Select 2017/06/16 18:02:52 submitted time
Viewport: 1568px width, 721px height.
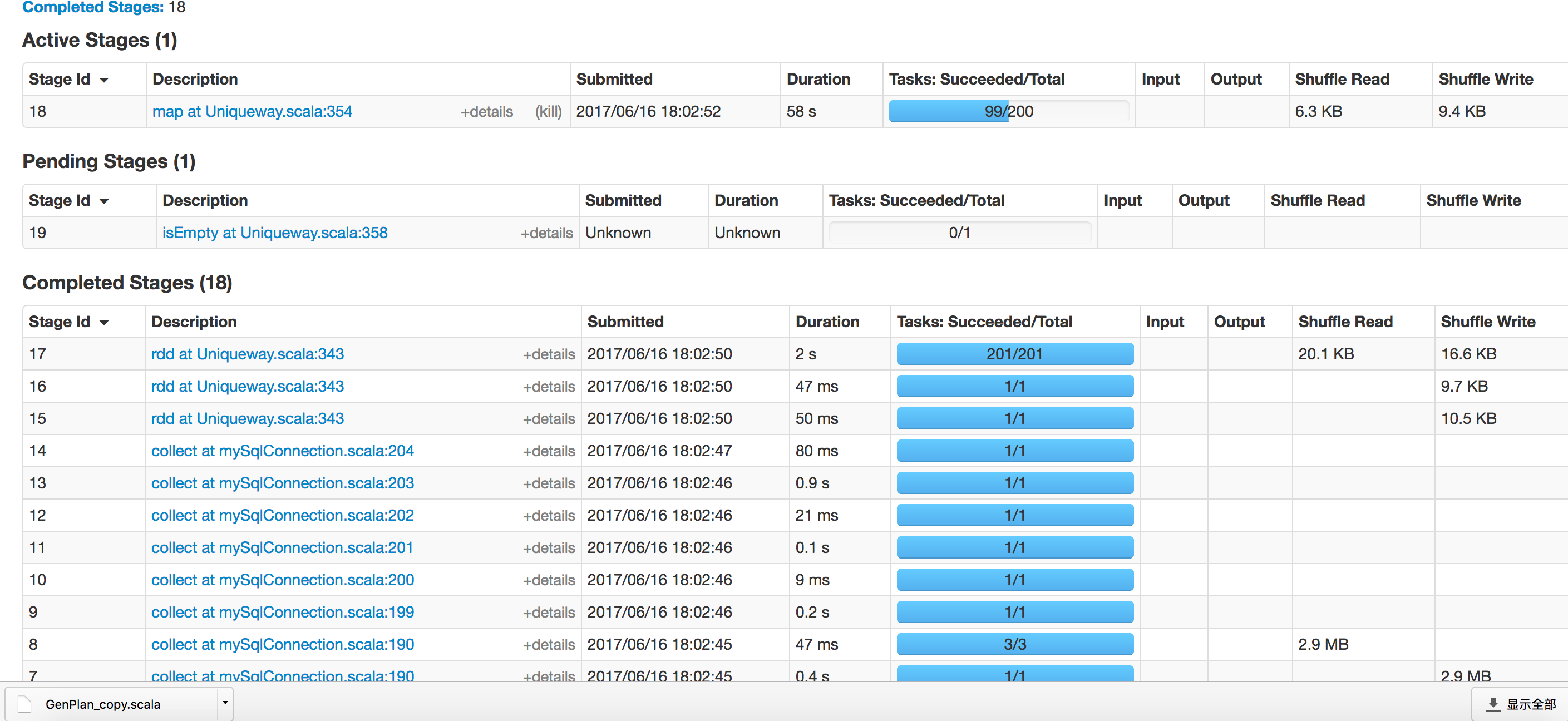point(648,111)
